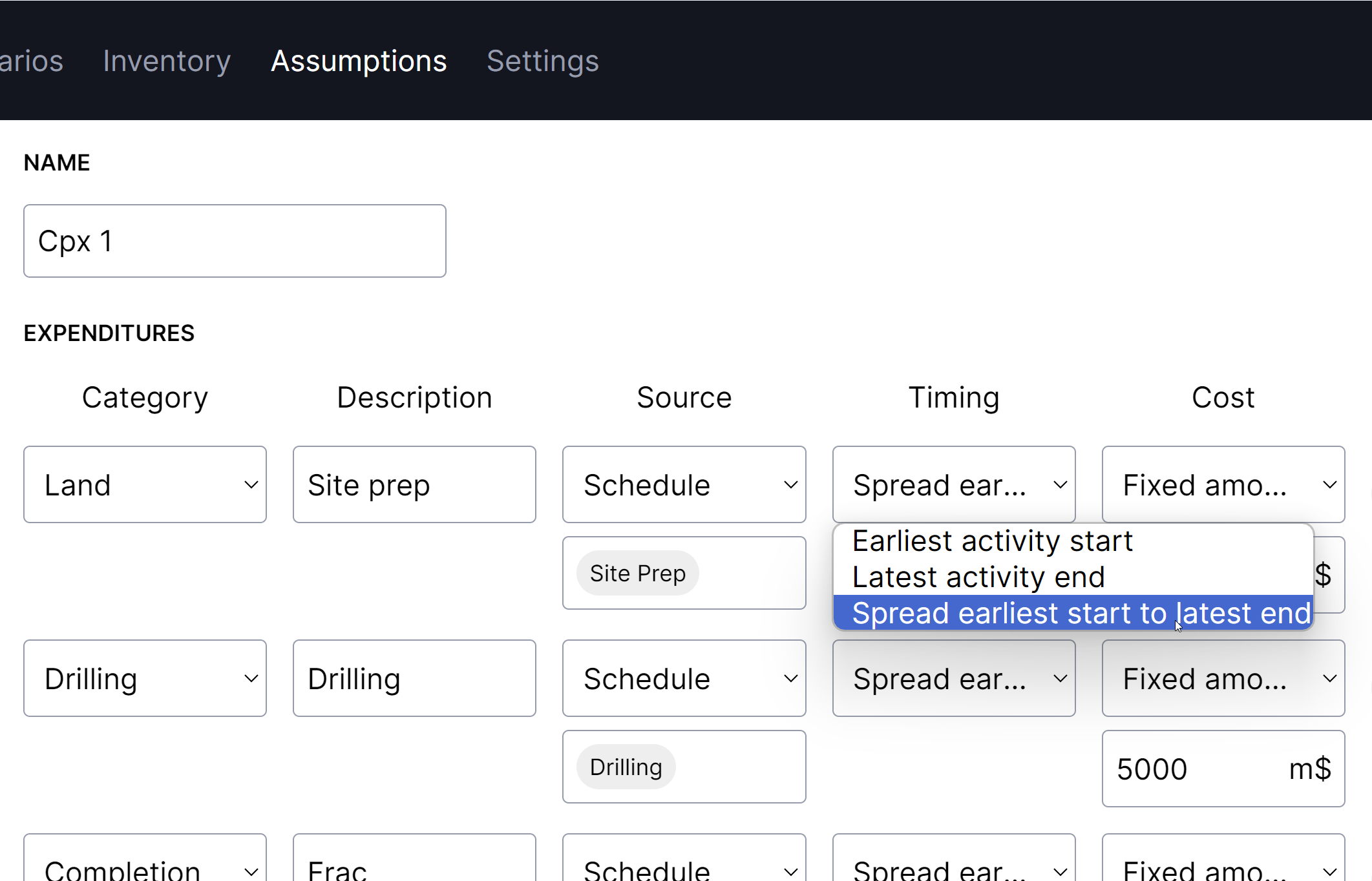Select the Assumptions tab
1372x881 pixels.
(x=359, y=61)
